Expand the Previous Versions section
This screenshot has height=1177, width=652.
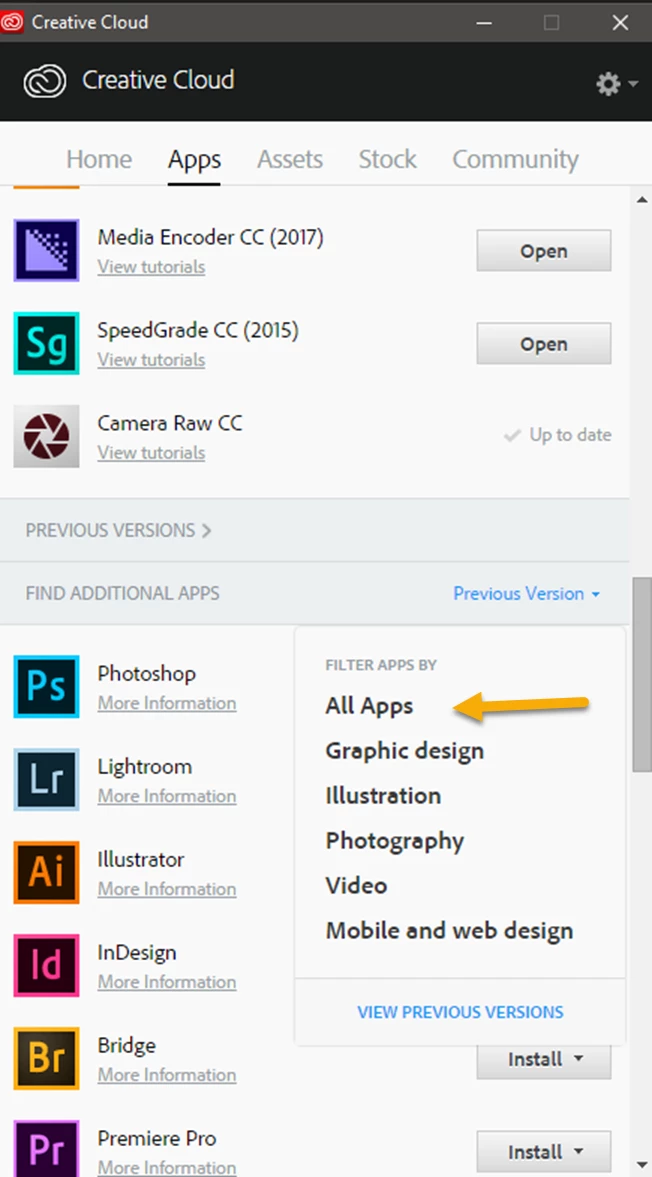click(119, 530)
